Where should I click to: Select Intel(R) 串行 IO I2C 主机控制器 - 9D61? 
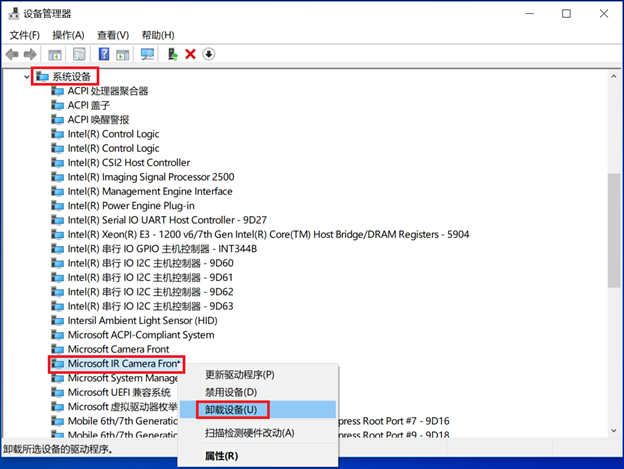(150, 277)
